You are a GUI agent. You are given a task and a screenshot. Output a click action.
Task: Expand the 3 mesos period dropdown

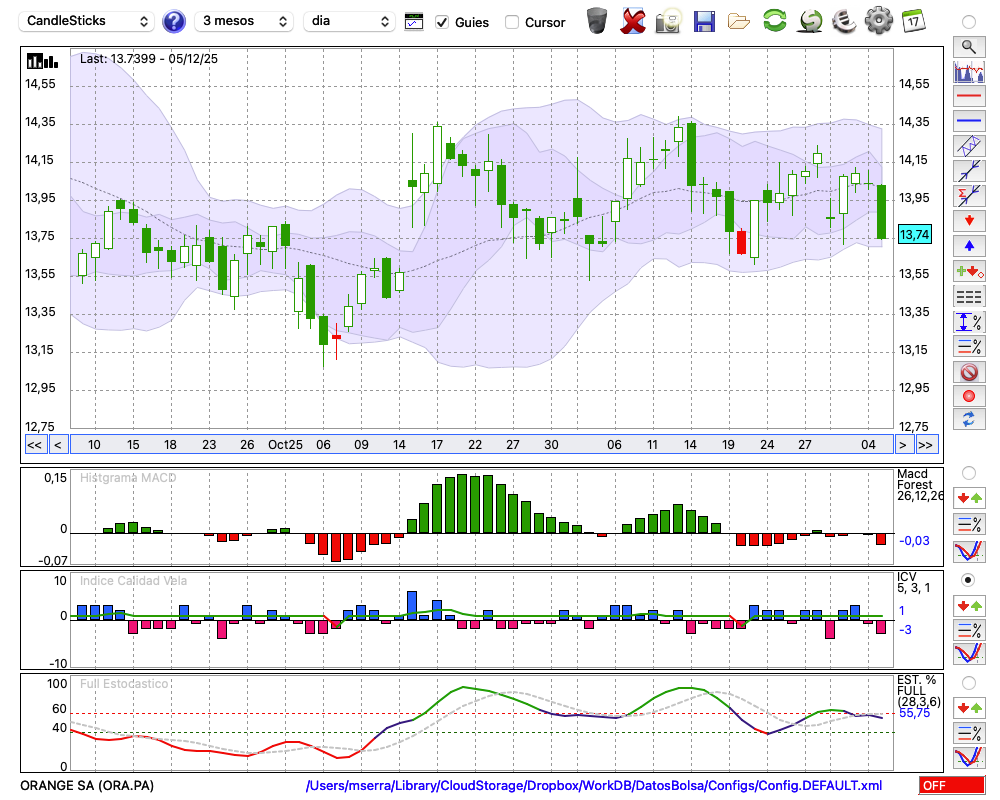coord(243,21)
